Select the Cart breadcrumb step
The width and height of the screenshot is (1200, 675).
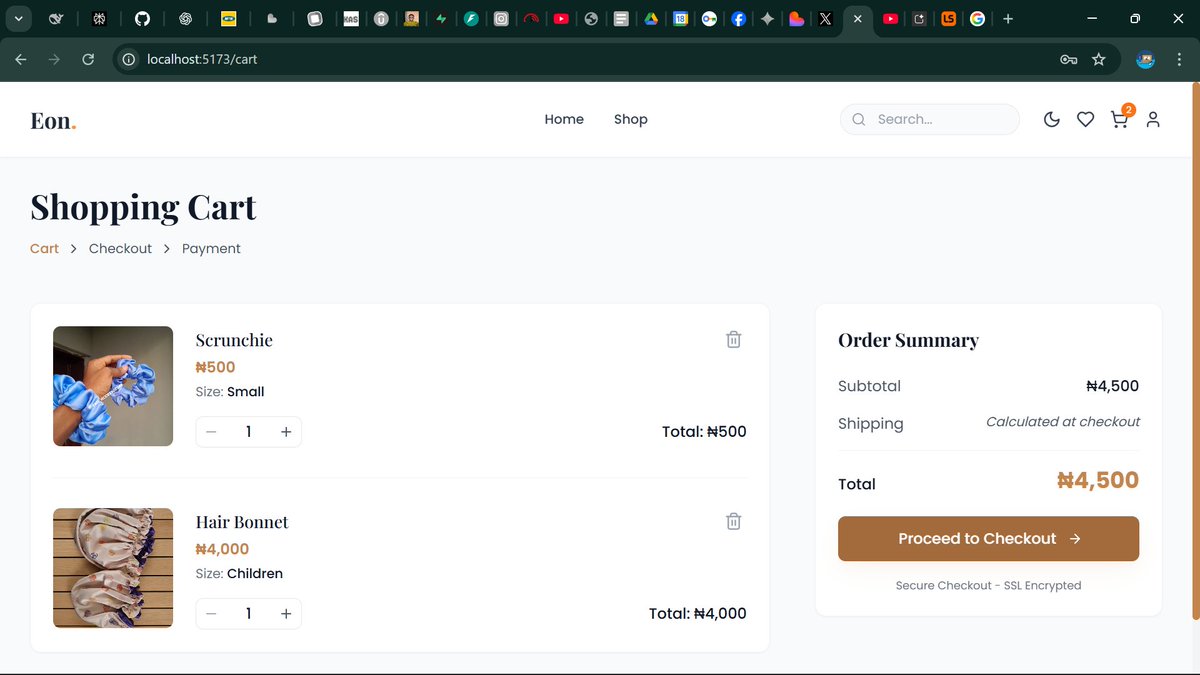point(44,248)
